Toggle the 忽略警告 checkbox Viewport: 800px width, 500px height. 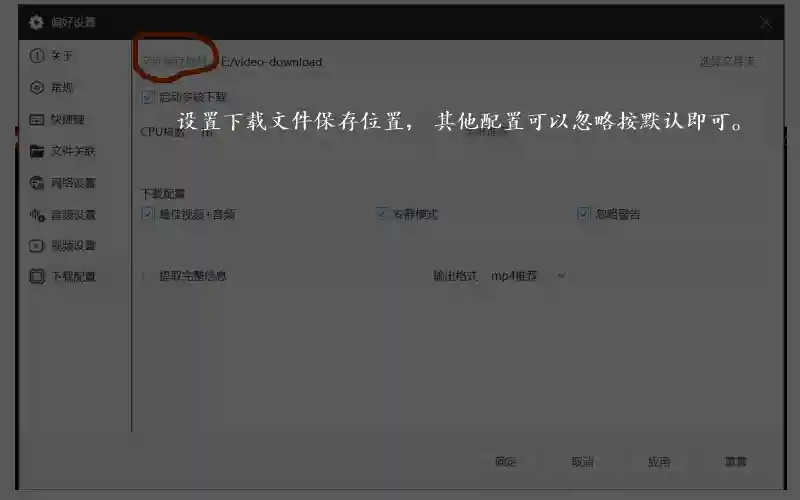coord(584,214)
